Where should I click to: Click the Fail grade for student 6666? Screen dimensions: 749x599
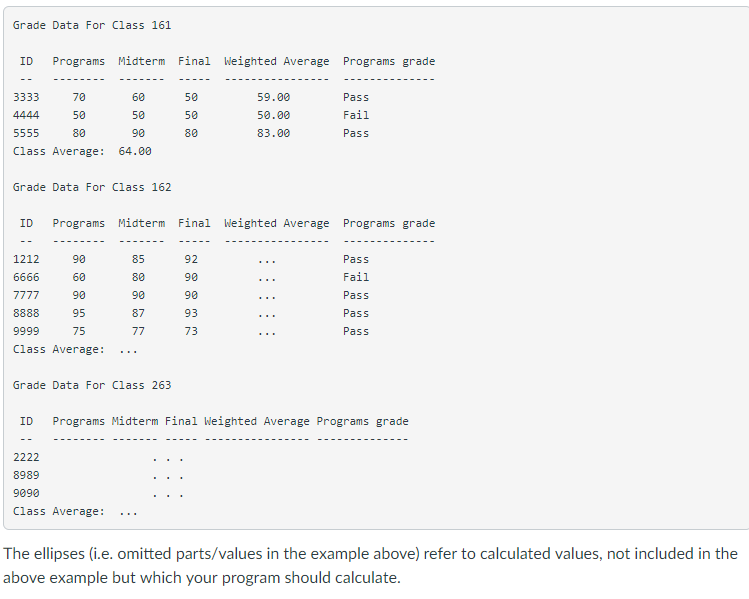click(356, 277)
